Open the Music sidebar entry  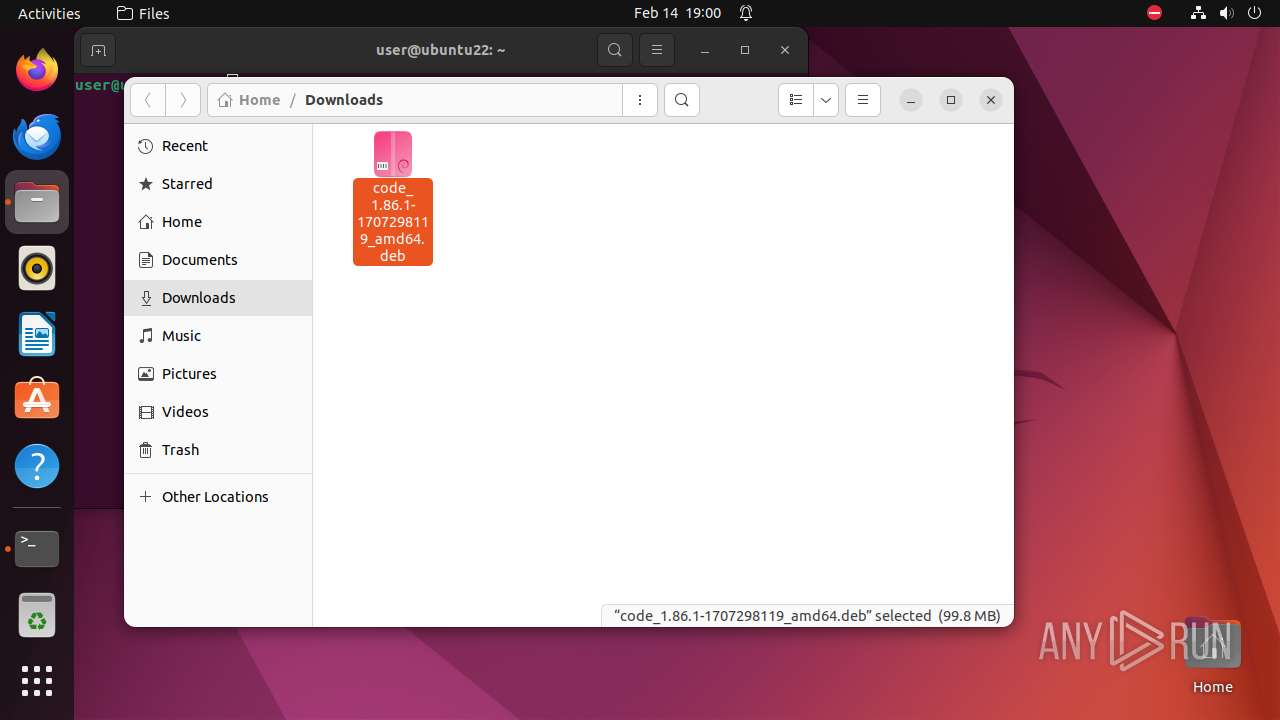pos(218,336)
